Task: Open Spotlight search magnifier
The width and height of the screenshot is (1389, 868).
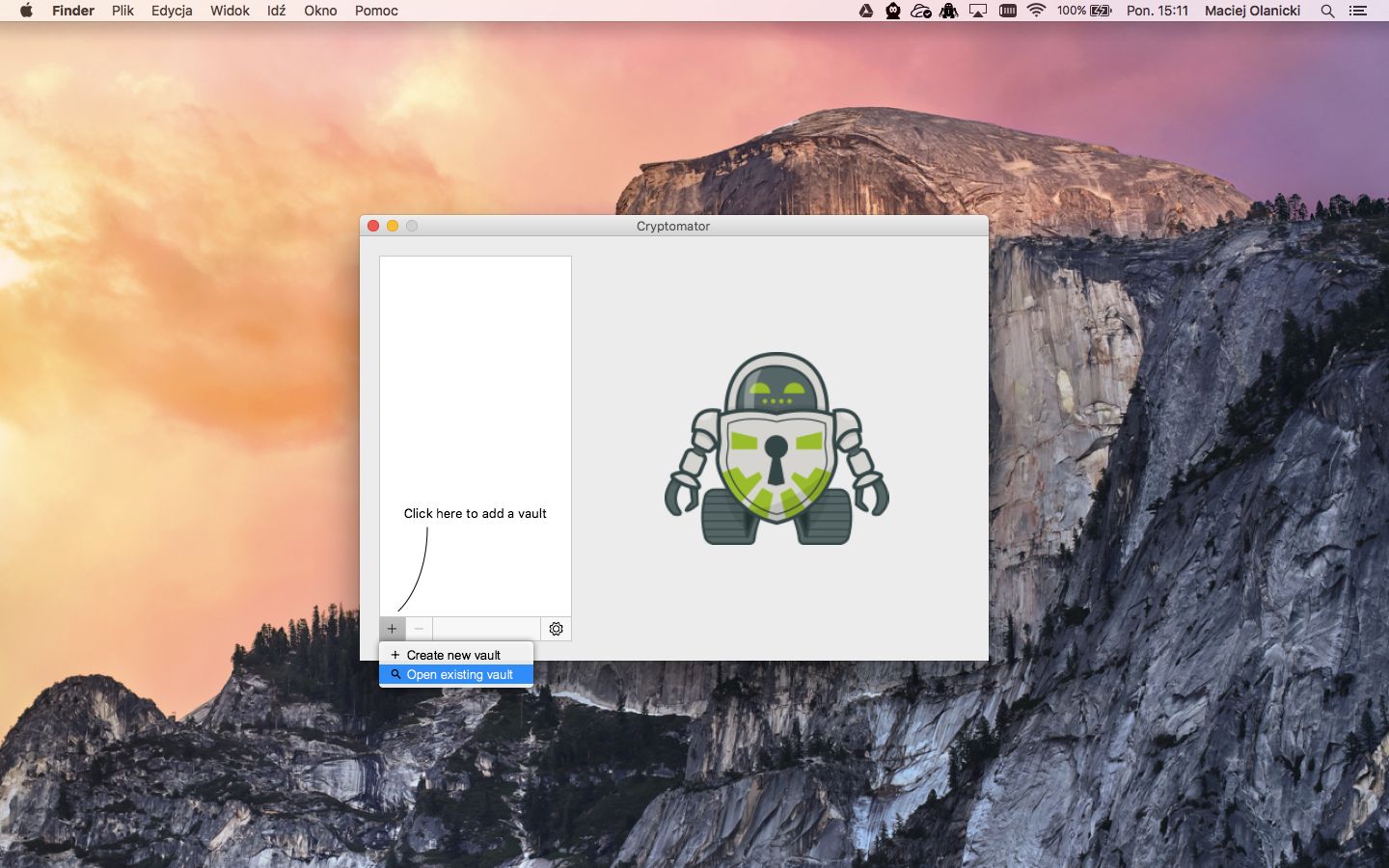Action: click(1327, 11)
